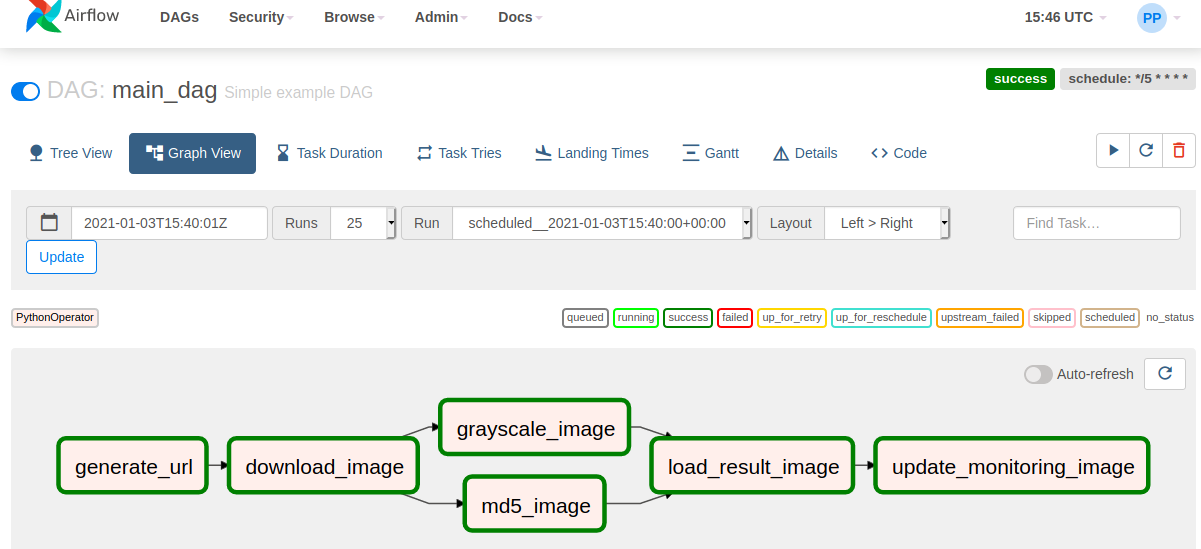Click the Update button

[61, 257]
